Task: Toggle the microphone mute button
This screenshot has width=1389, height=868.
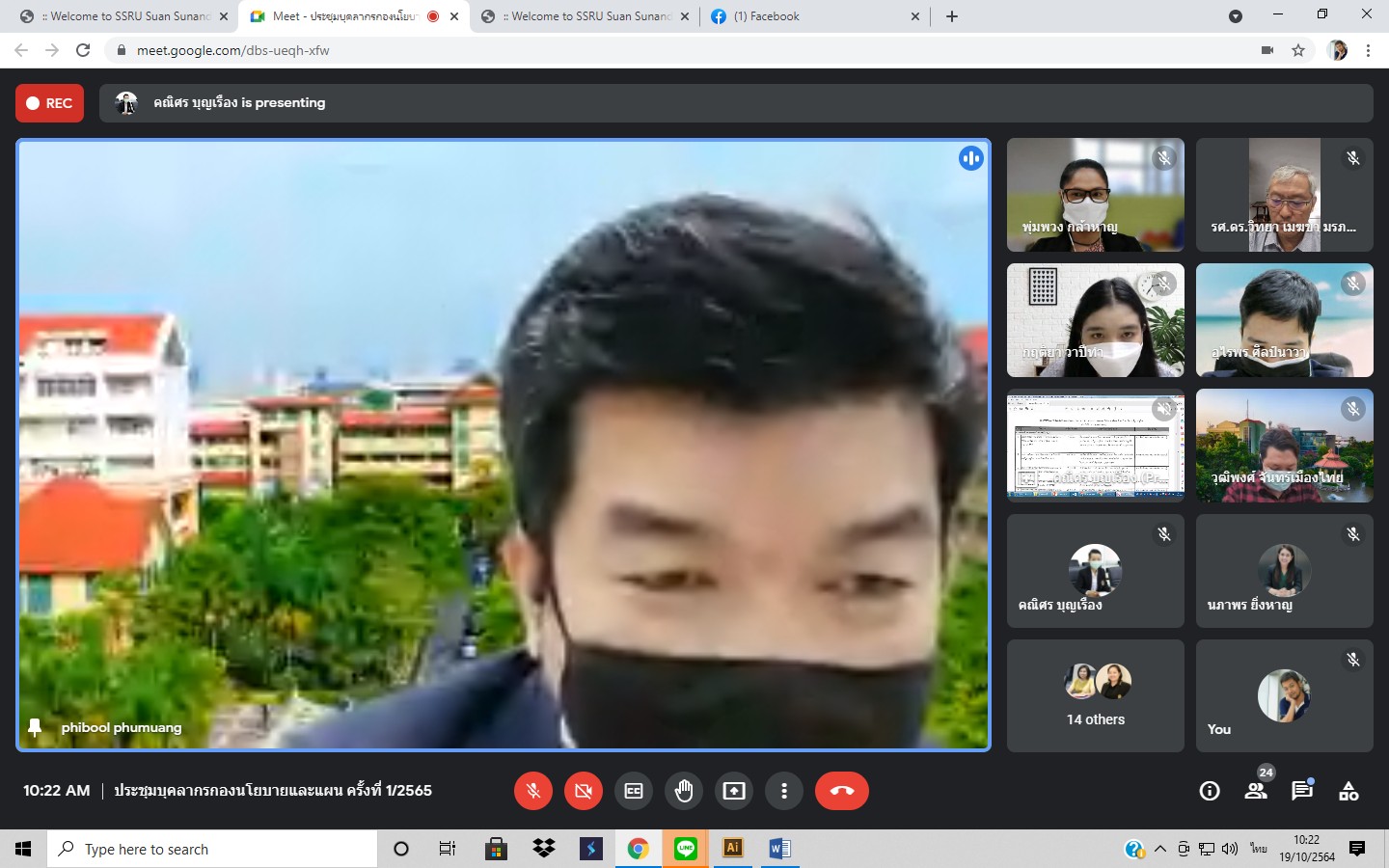Action: point(533,791)
